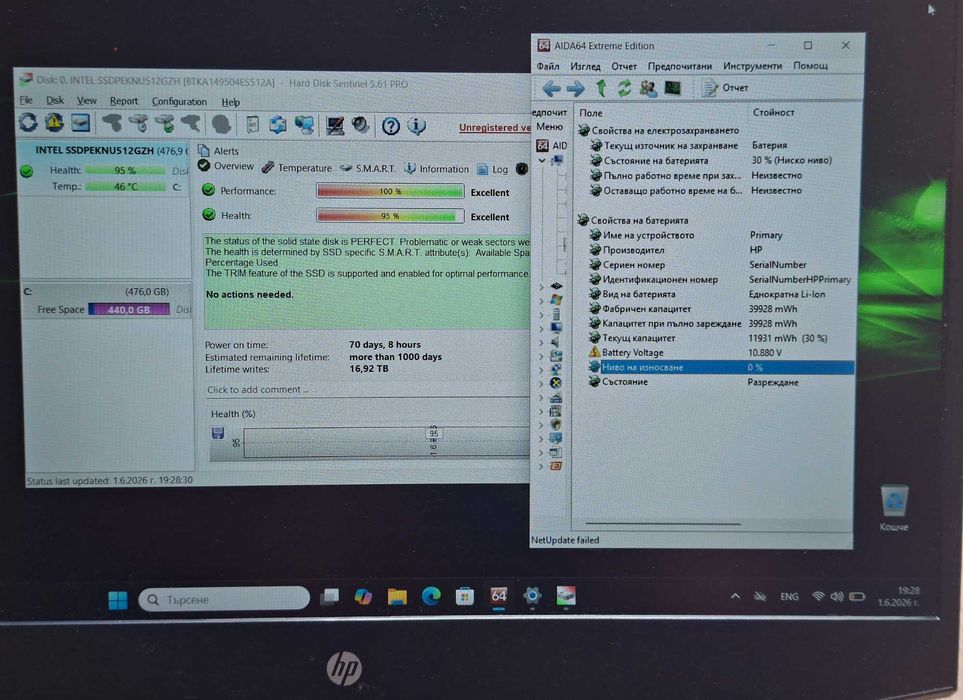Show hidden system tray icons chevron
963x700 pixels.
pyautogui.click(x=735, y=596)
